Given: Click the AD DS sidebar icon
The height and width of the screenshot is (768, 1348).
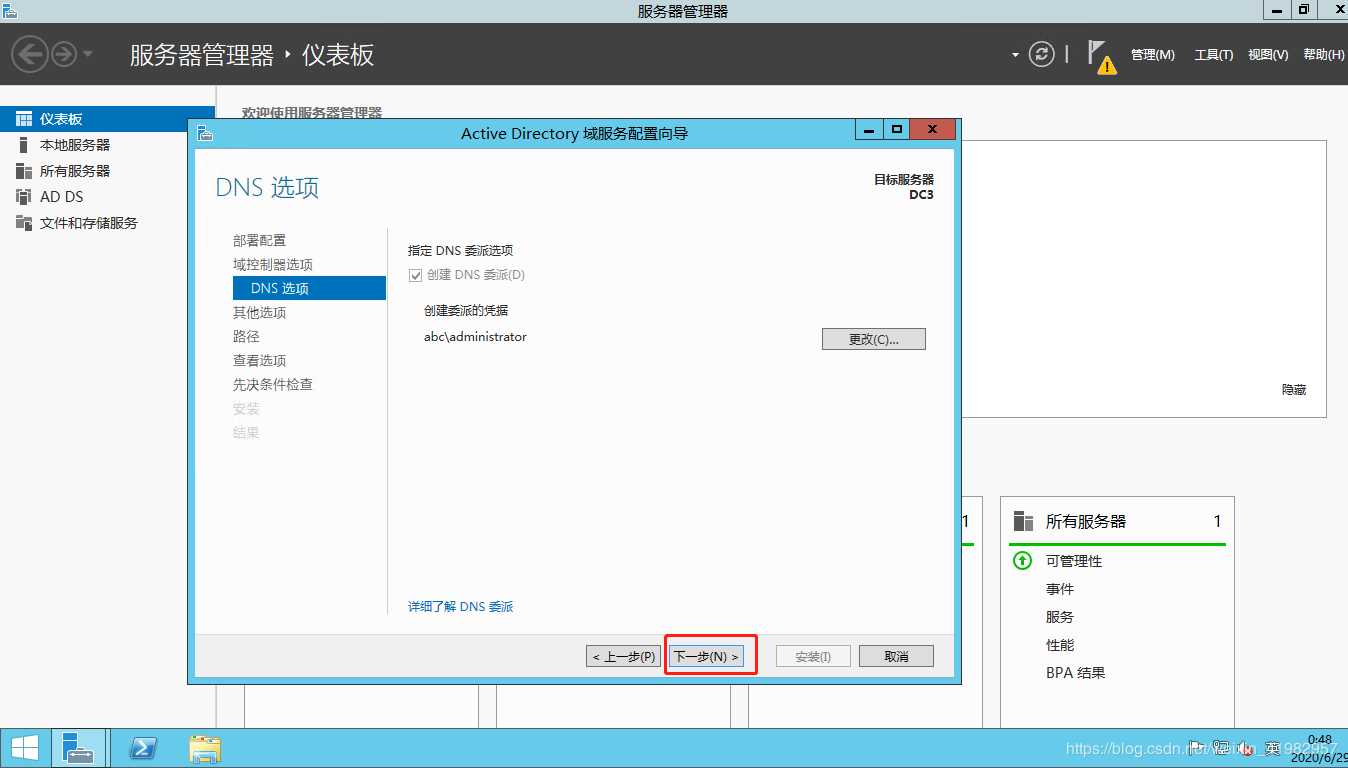Looking at the screenshot, I should (24, 197).
